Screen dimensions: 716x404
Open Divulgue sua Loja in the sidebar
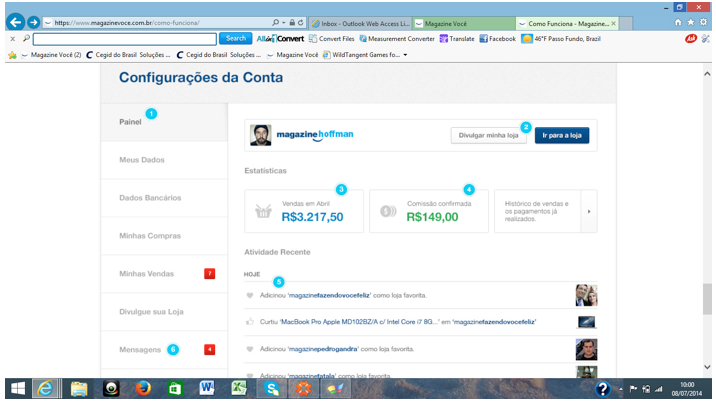[164, 311]
